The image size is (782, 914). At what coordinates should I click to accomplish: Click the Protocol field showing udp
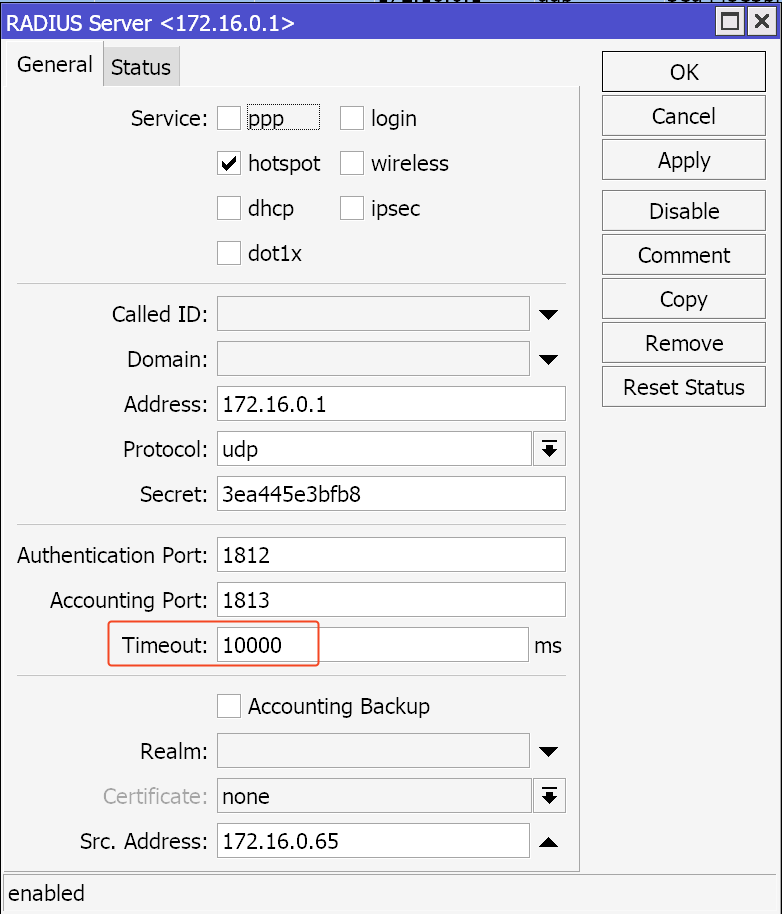pyautogui.click(x=374, y=449)
